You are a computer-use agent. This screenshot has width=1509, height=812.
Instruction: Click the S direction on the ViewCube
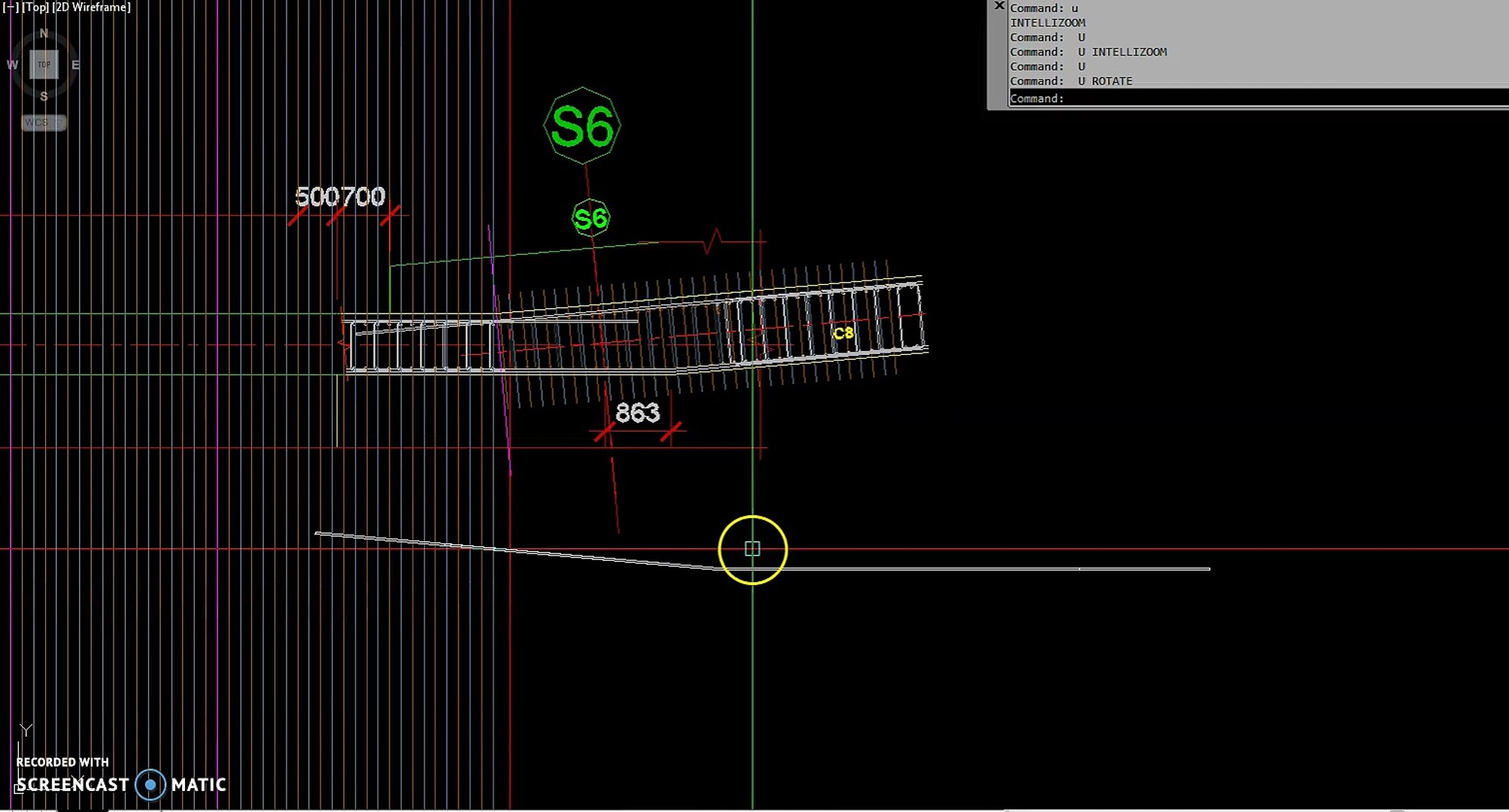point(44,95)
